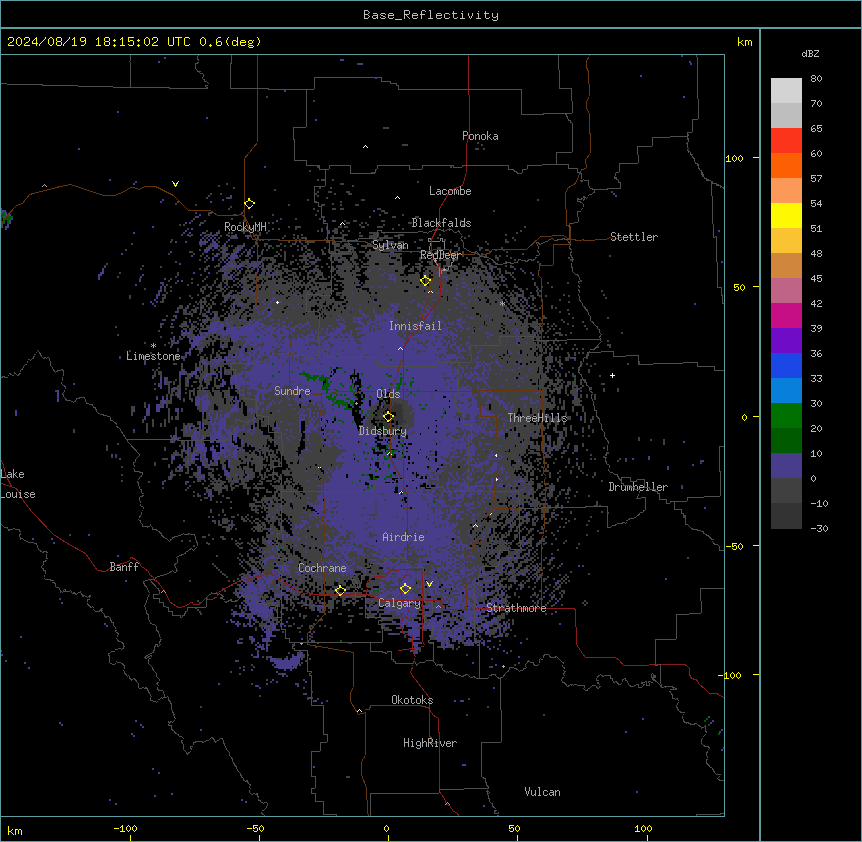The image size is (862, 842).
Task: Click the red swatch between 65 and 60
Action: [x=786, y=141]
